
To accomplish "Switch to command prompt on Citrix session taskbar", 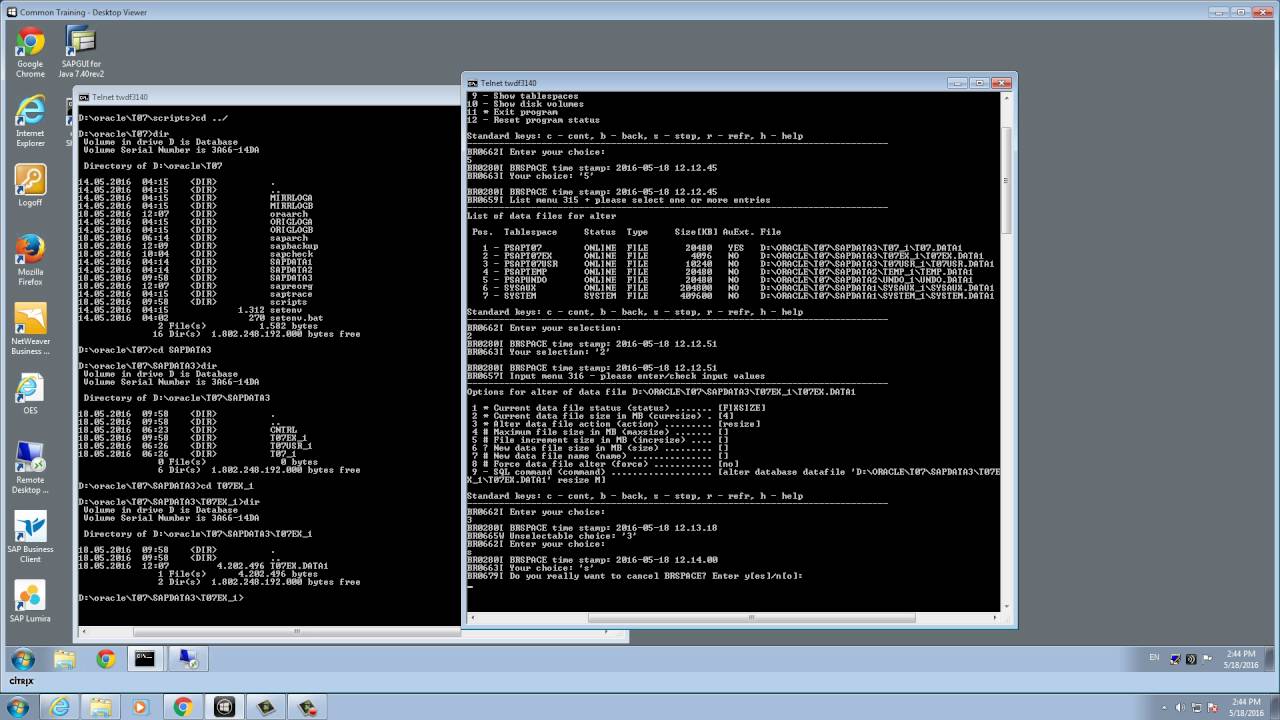I will (146, 658).
